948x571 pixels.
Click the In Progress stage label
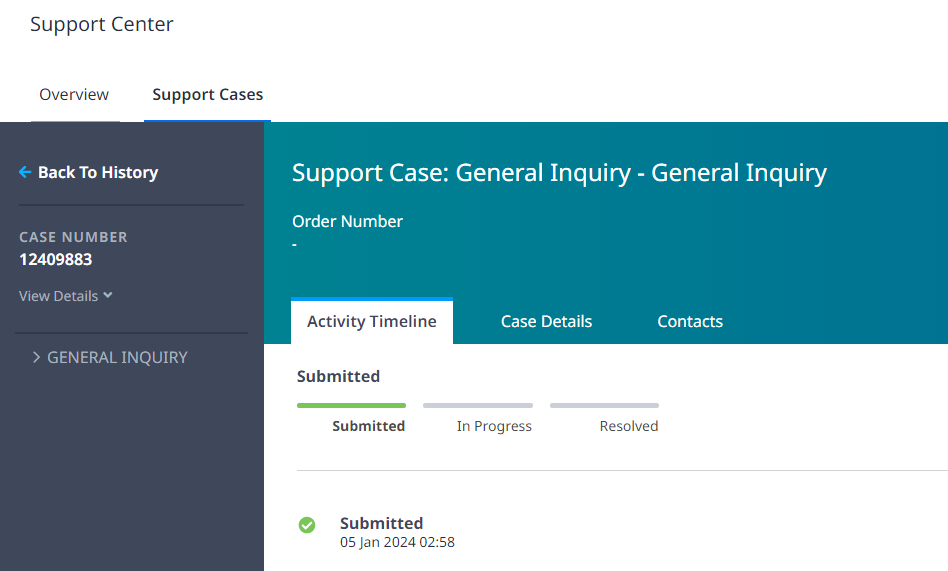495,426
